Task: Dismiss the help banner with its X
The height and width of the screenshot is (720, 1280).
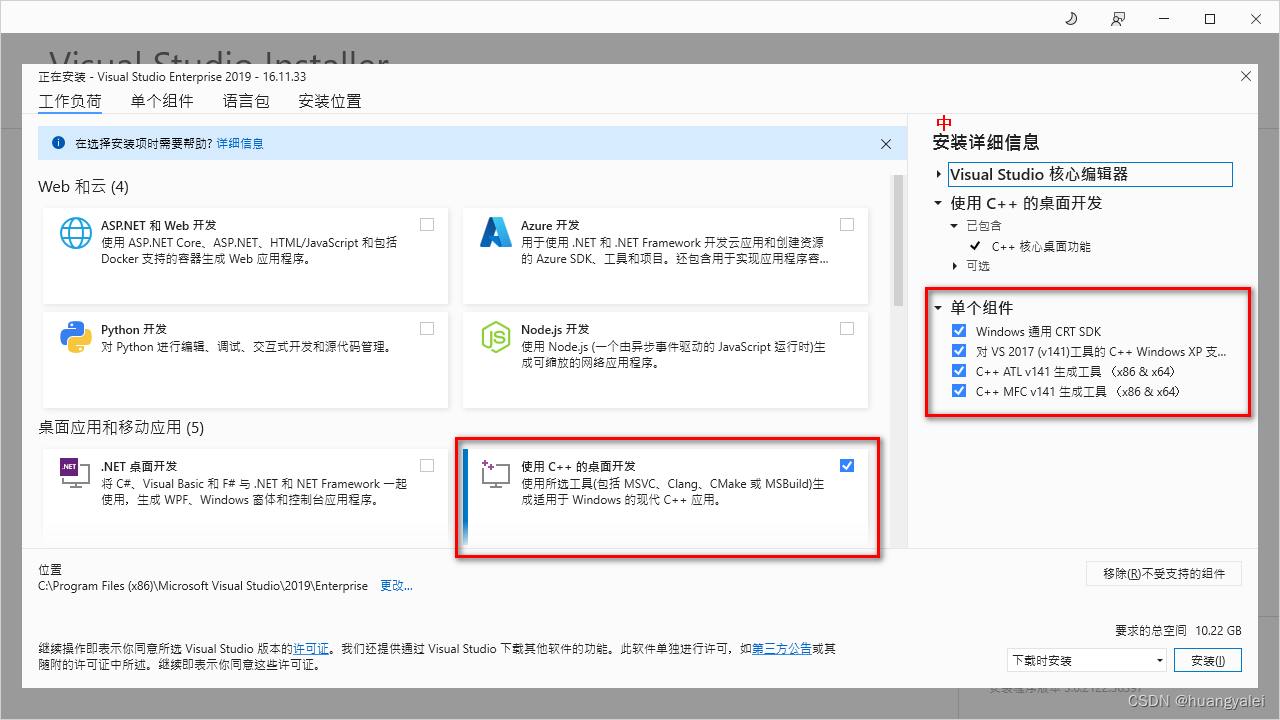Action: 886,143
